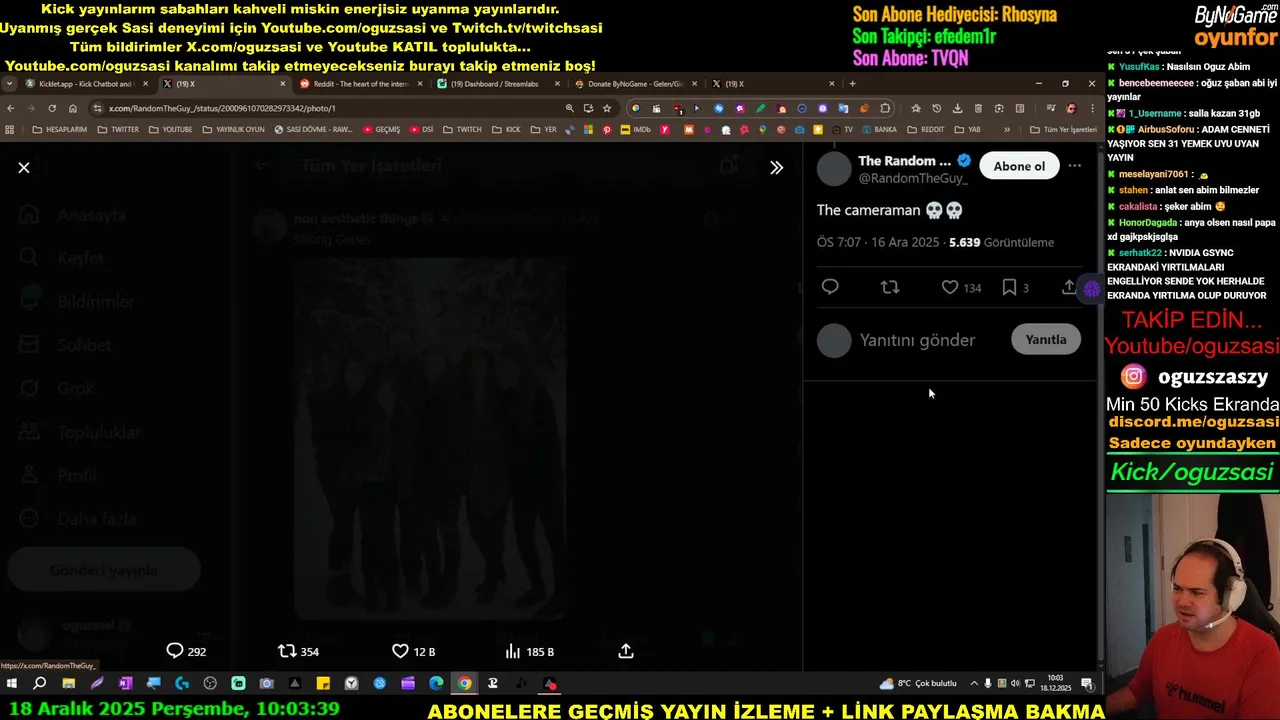Click the Windows Start button

[11, 684]
